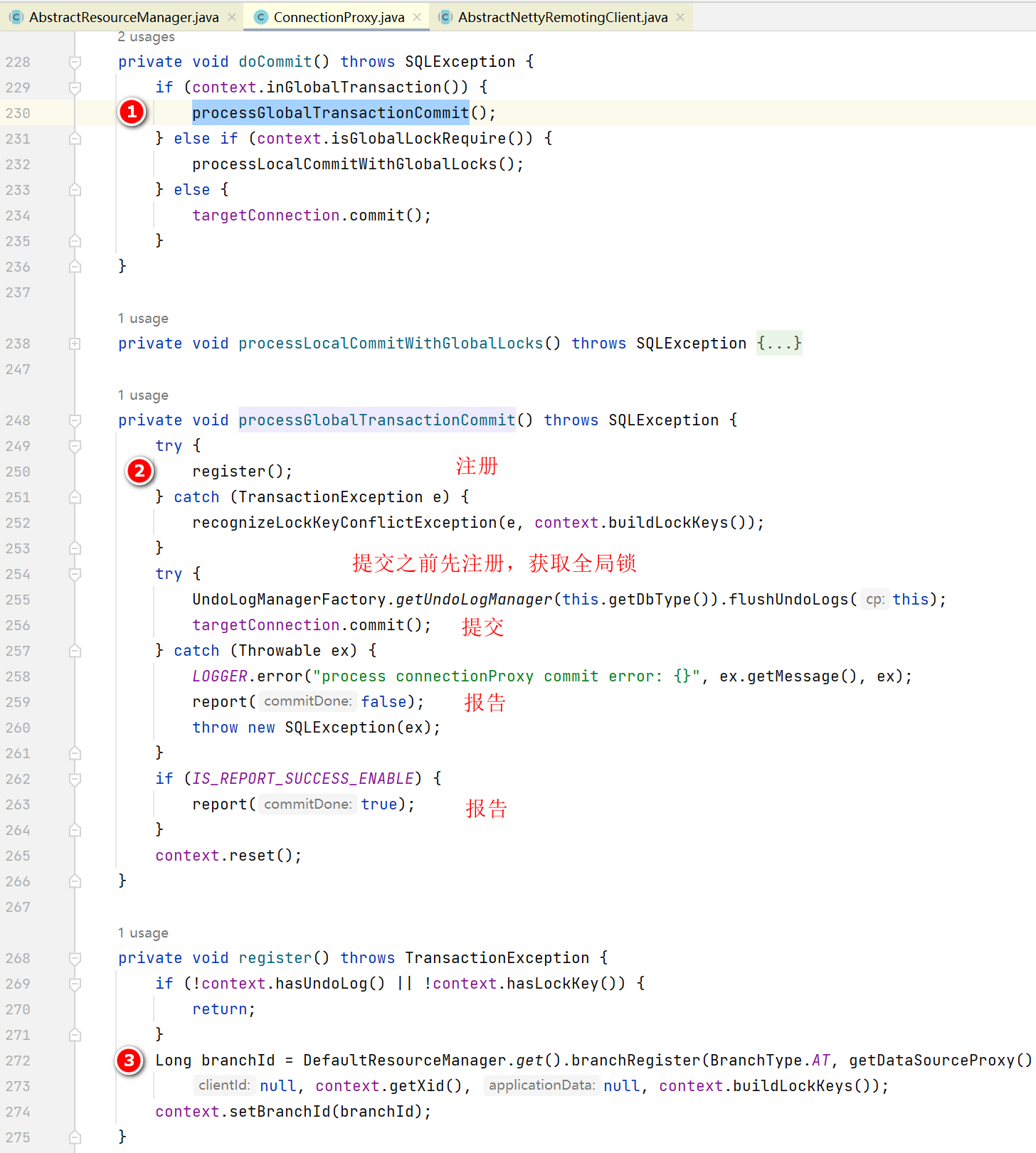1036x1153 pixels.
Task: Collapse try block fold at line 249
Action: point(75,446)
